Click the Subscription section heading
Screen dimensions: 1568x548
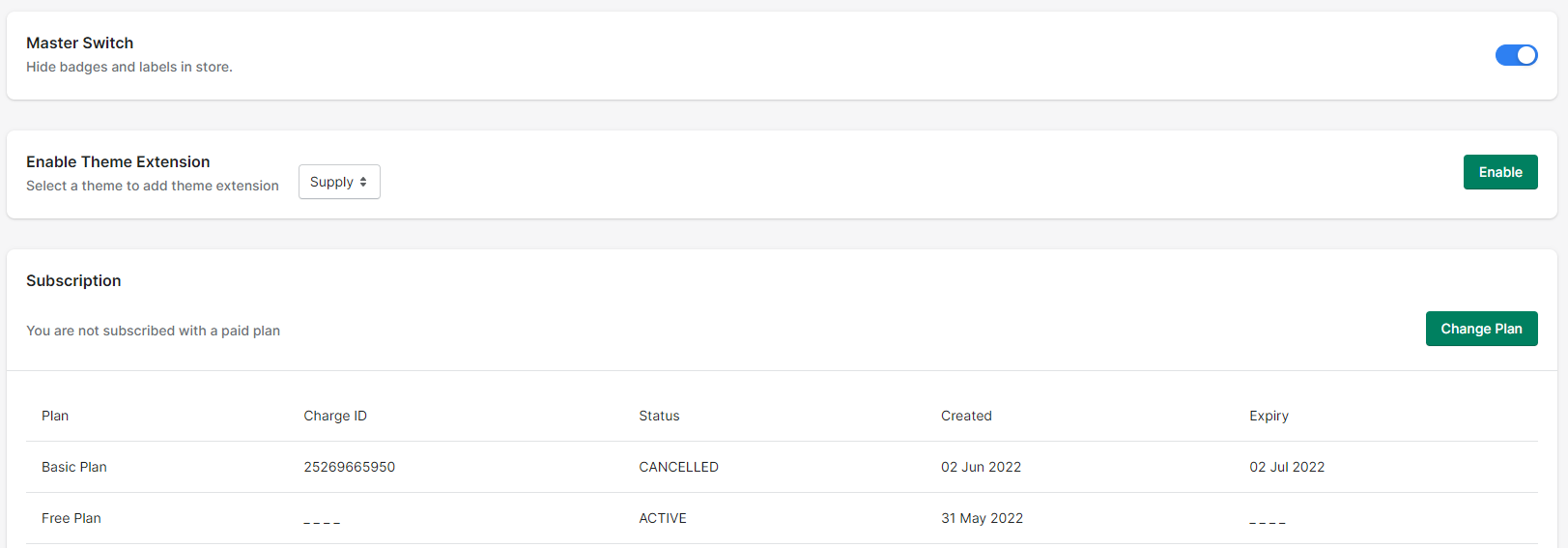[73, 280]
